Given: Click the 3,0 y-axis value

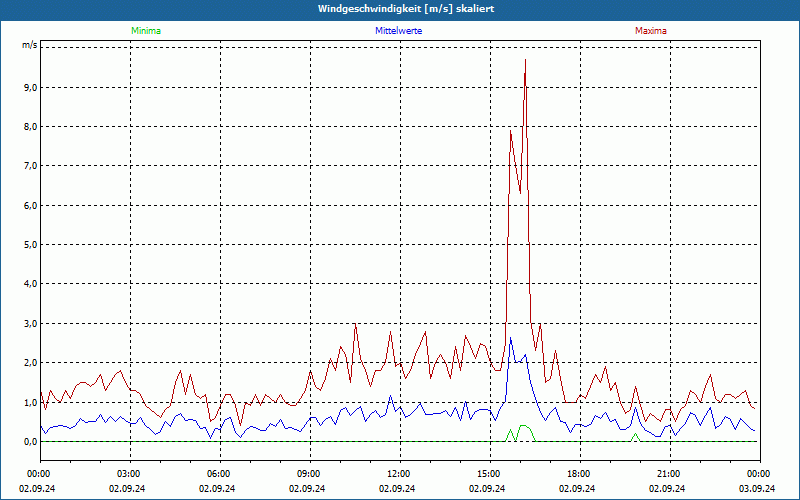Looking at the screenshot, I should (30, 323).
